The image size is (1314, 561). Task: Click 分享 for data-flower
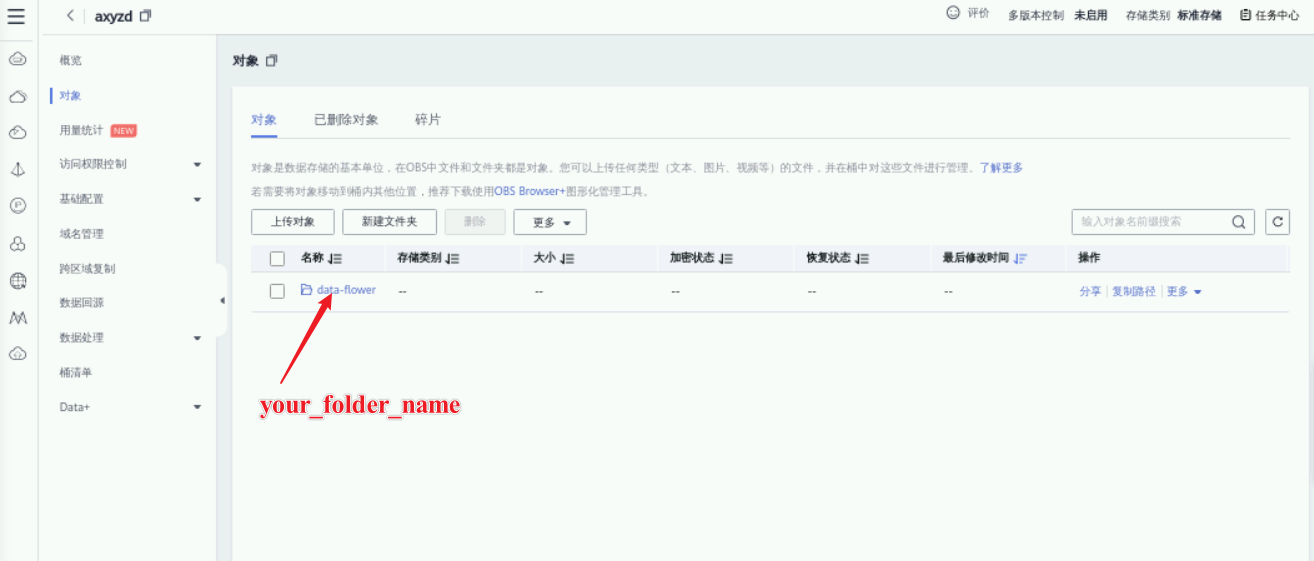(x=1090, y=291)
